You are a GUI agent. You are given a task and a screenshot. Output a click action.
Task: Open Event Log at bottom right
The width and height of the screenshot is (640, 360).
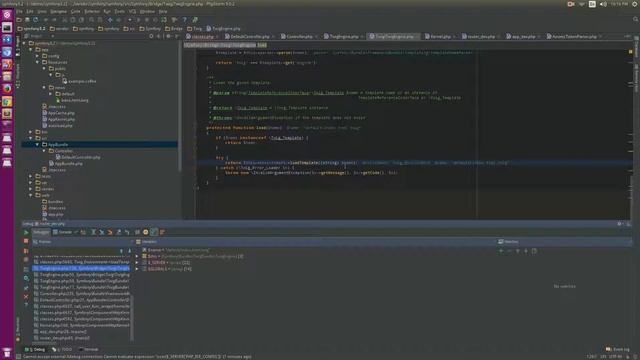point(618,349)
